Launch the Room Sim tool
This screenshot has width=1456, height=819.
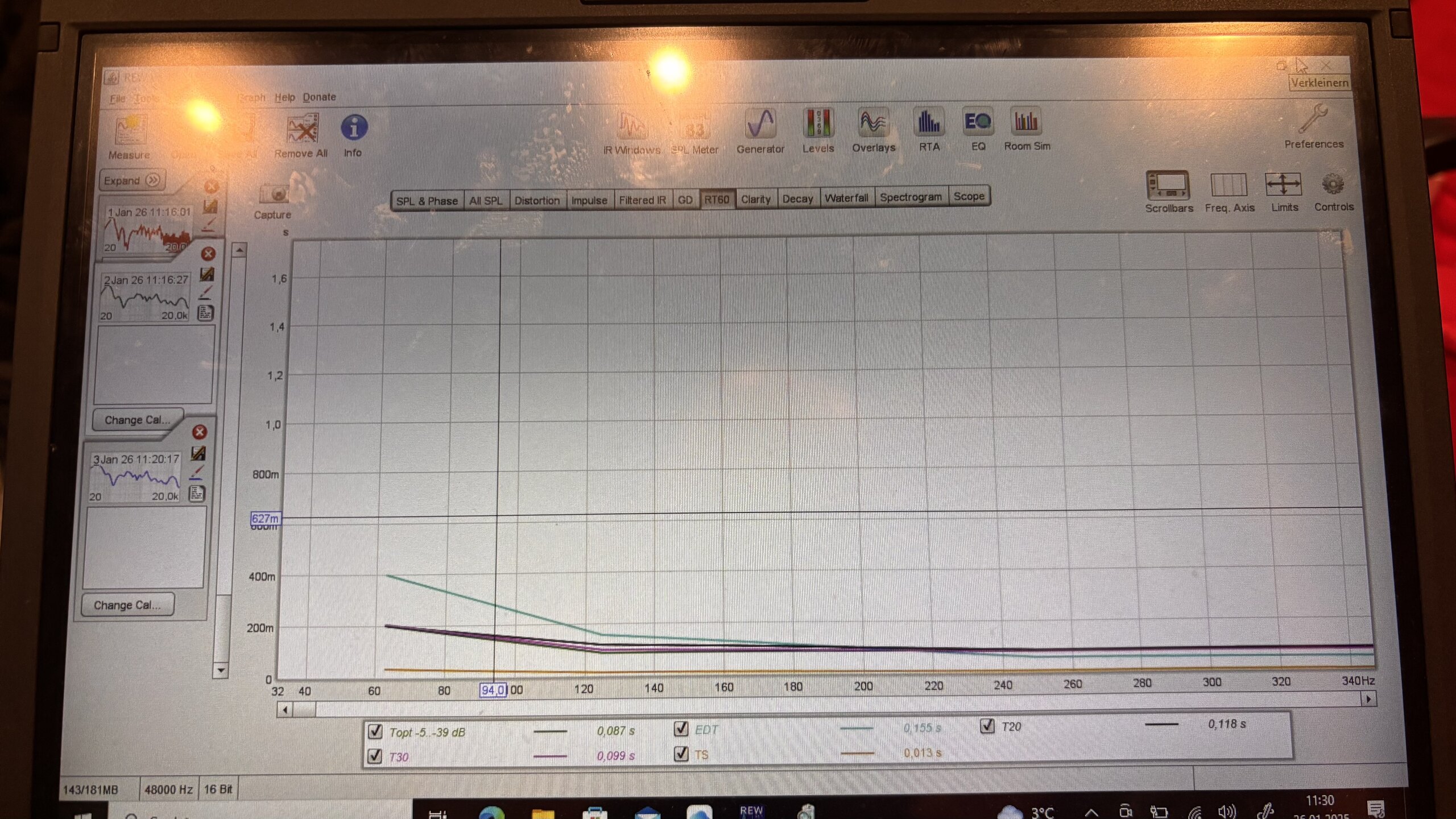click(x=1026, y=122)
